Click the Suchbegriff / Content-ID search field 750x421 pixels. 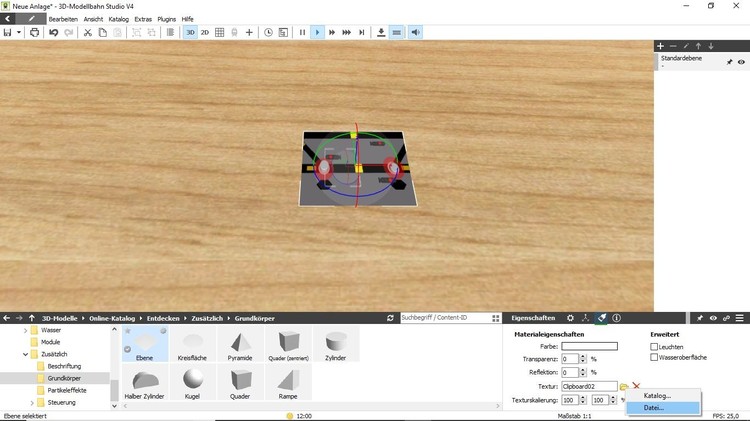point(445,318)
